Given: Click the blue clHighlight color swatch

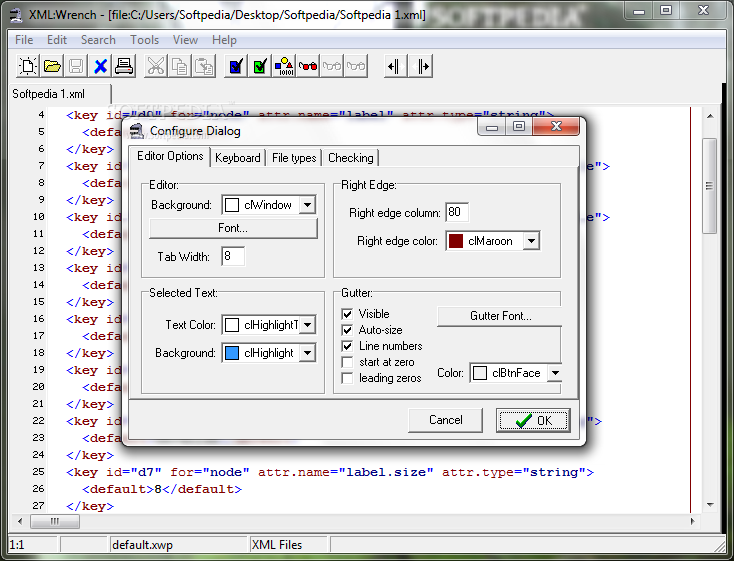Looking at the screenshot, I should (x=232, y=353).
